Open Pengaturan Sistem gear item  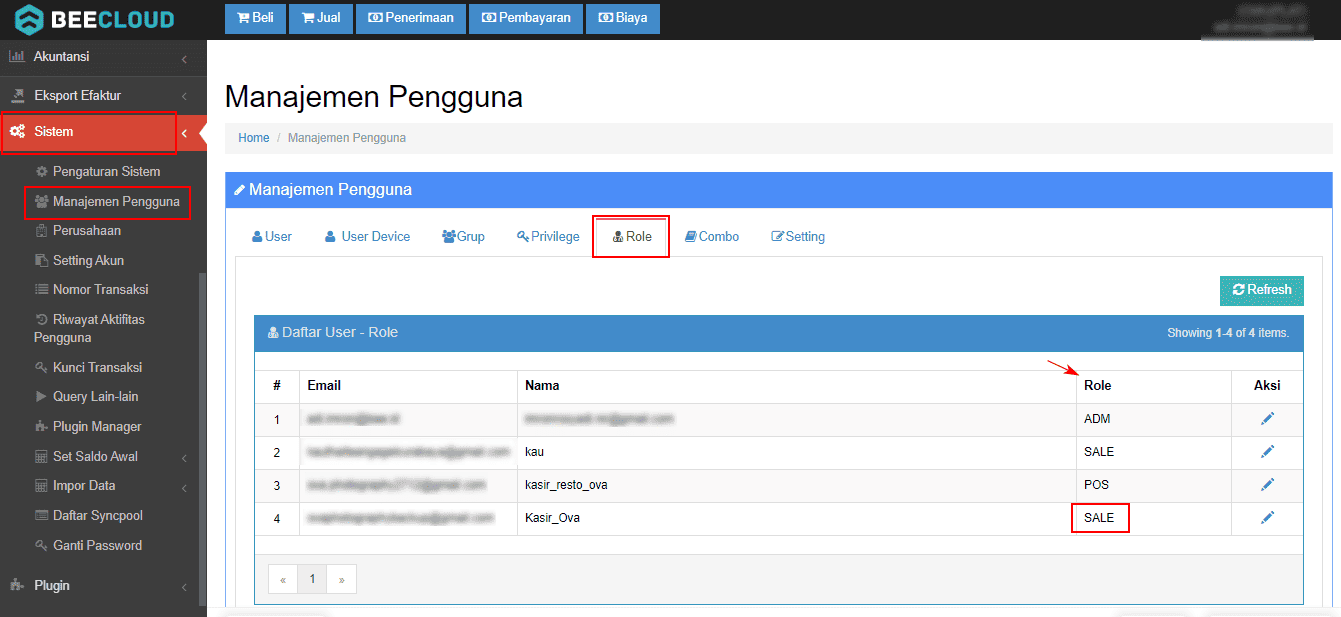(105, 172)
